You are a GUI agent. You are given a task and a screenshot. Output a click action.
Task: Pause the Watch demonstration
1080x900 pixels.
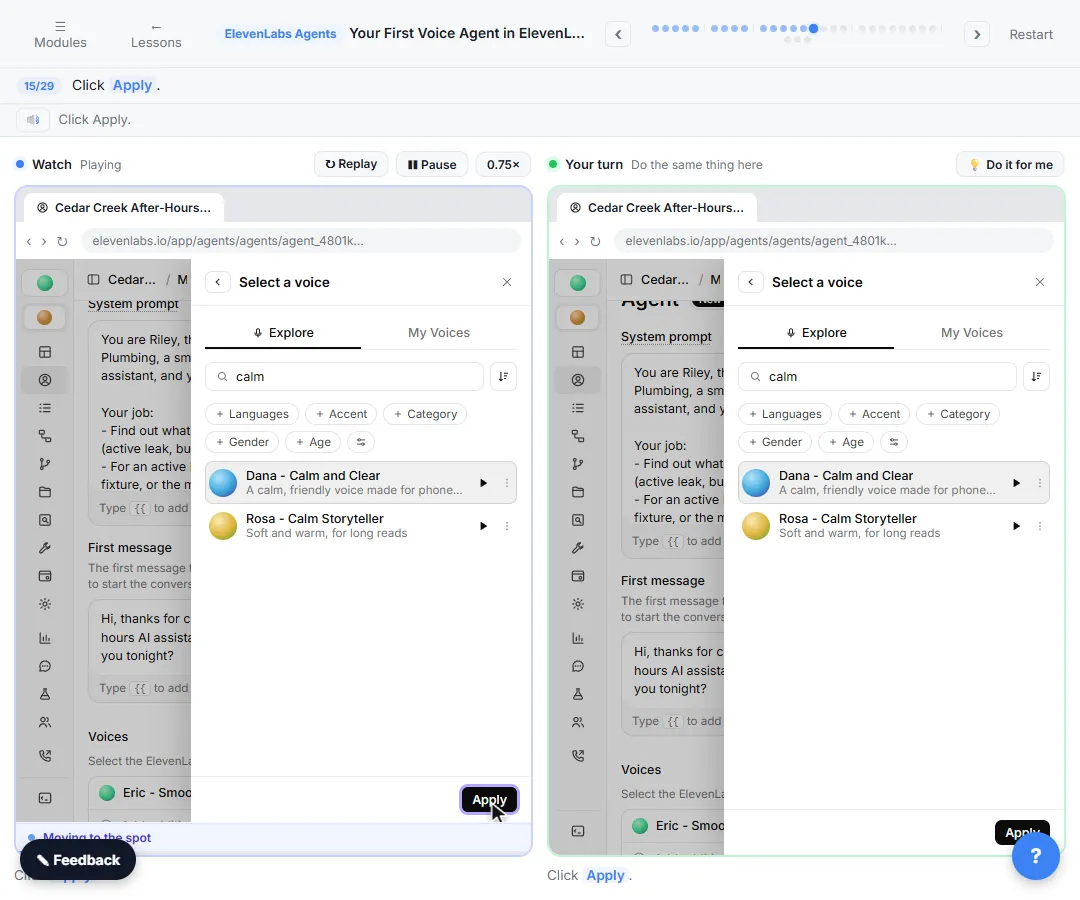click(432, 165)
